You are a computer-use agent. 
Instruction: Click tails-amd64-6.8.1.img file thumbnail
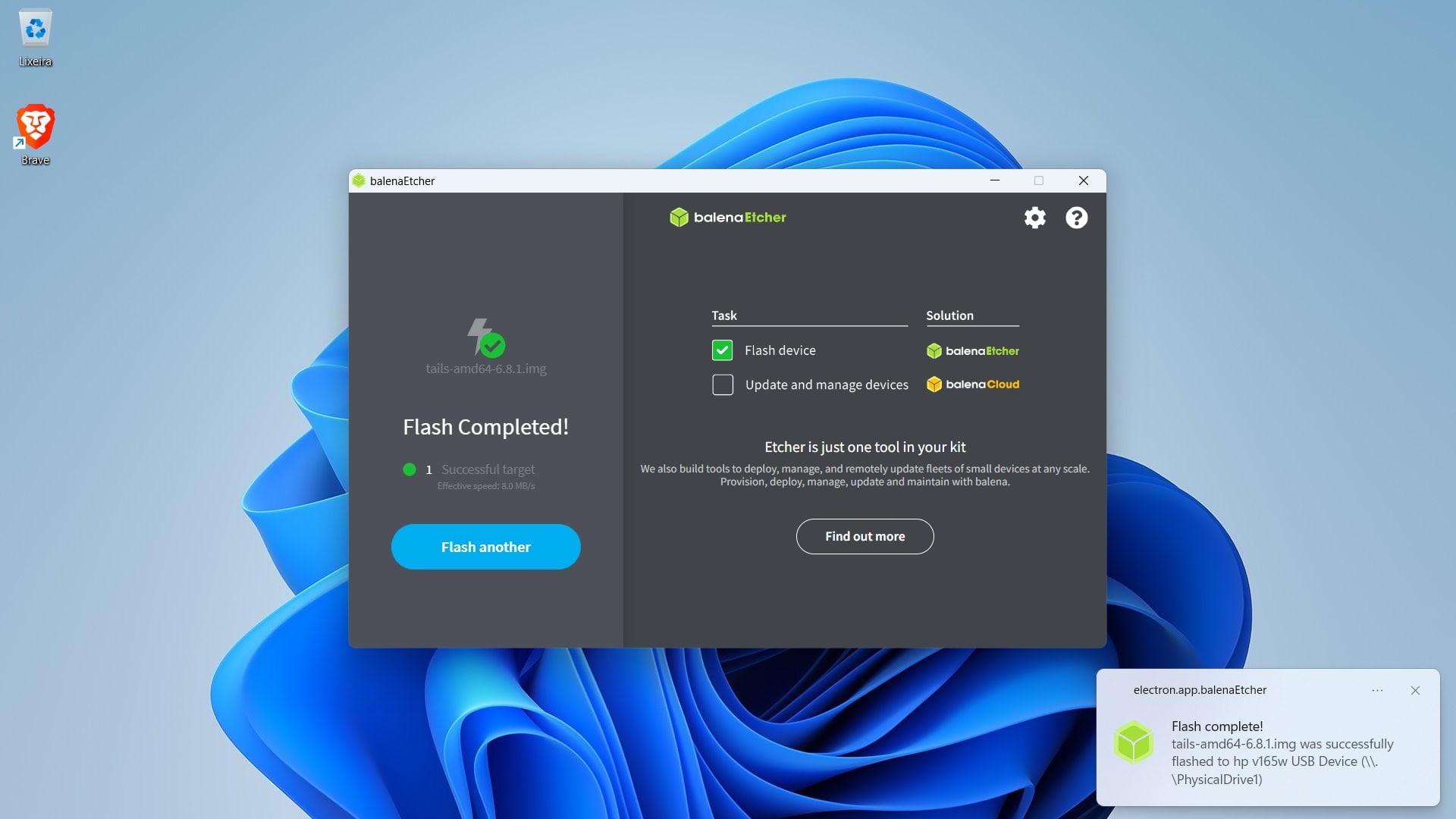[485, 338]
